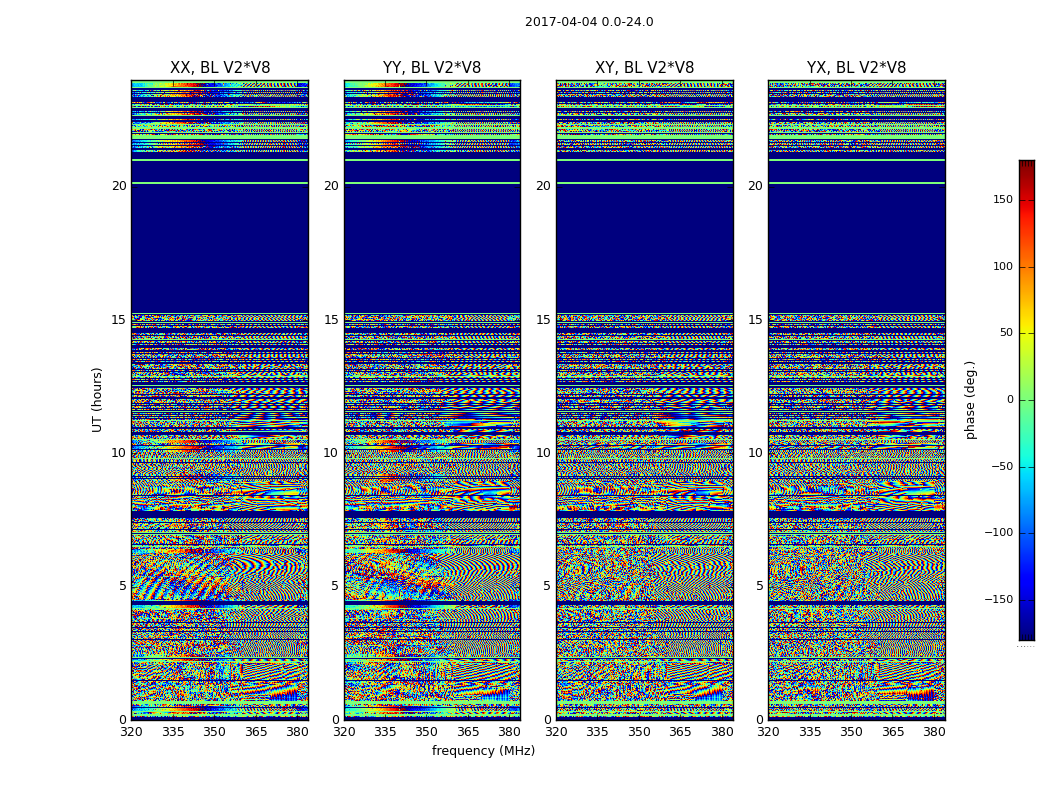This screenshot has width=1050, height=800.
Task: Click the 20 tick on XX y-axis
Action: 119,185
